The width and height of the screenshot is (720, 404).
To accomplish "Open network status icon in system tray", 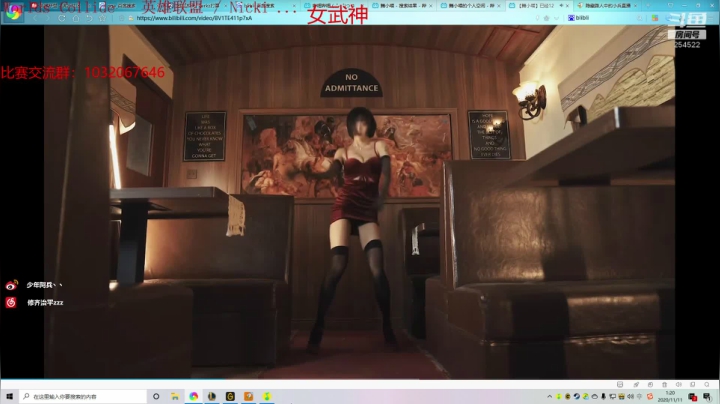I will [x=613, y=396].
